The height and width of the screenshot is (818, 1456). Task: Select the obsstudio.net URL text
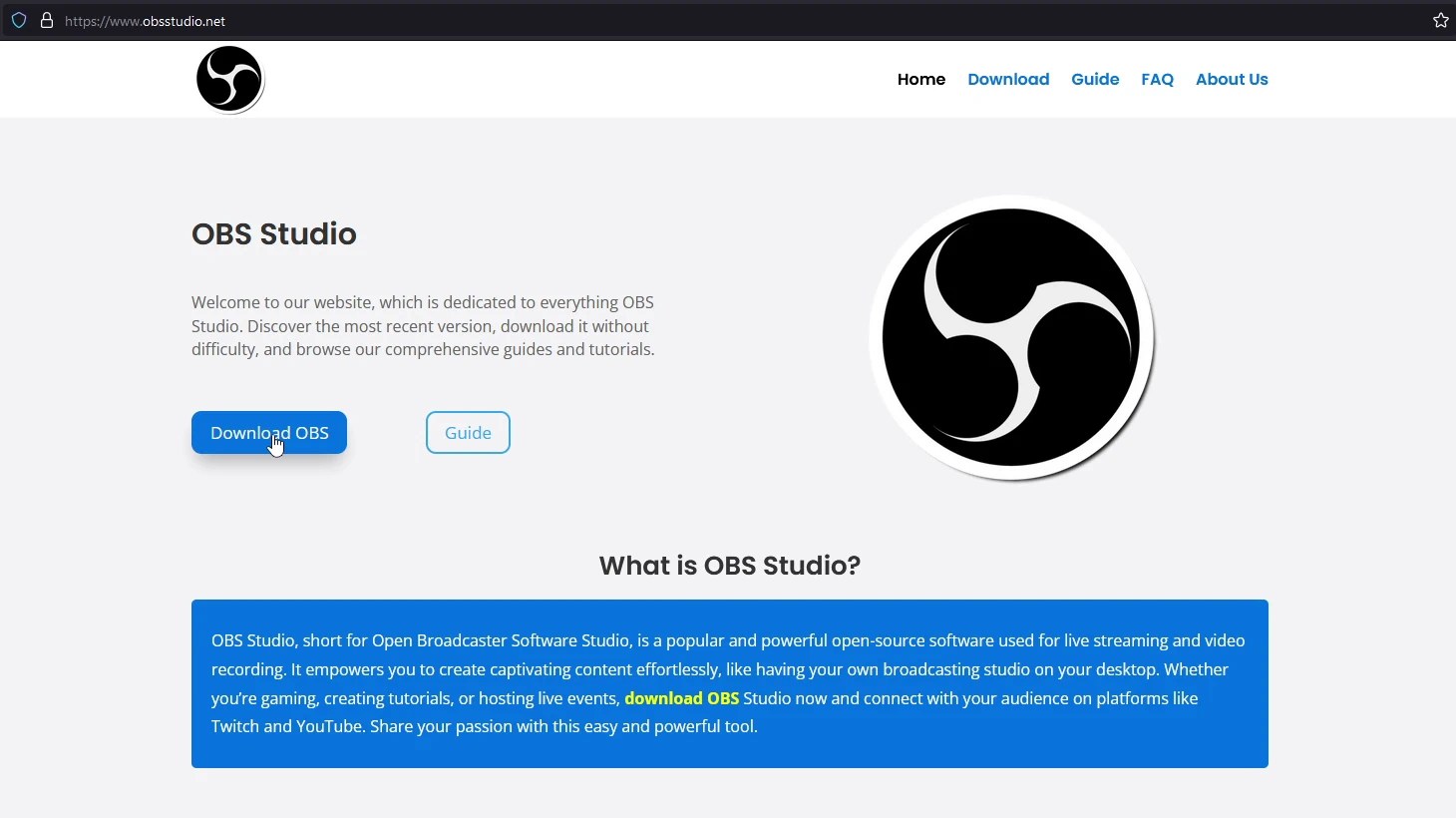(x=146, y=21)
